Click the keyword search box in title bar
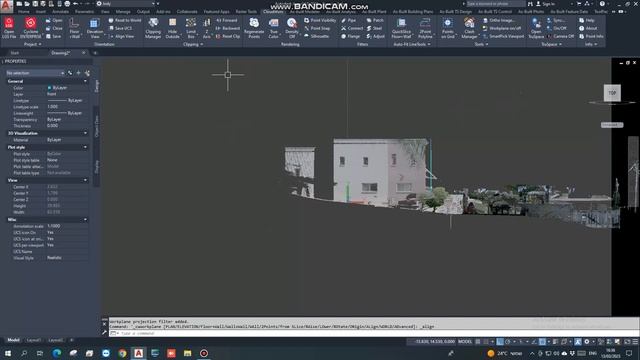The height and width of the screenshot is (360, 640). [496, 4]
